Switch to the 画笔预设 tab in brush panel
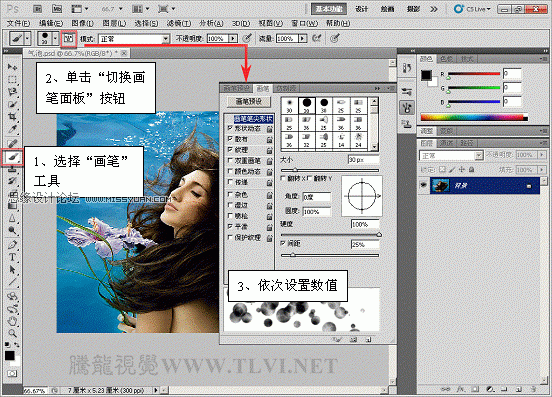 [x=237, y=88]
